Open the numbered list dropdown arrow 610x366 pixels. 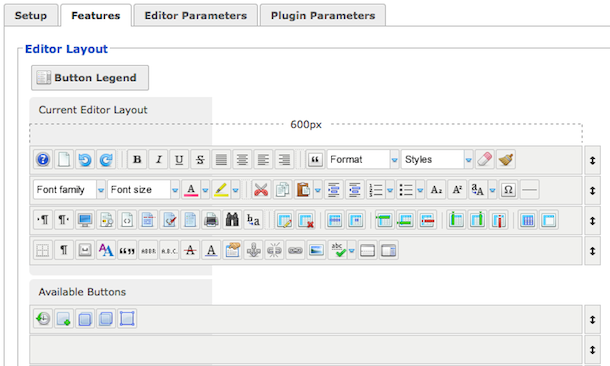tap(390, 190)
